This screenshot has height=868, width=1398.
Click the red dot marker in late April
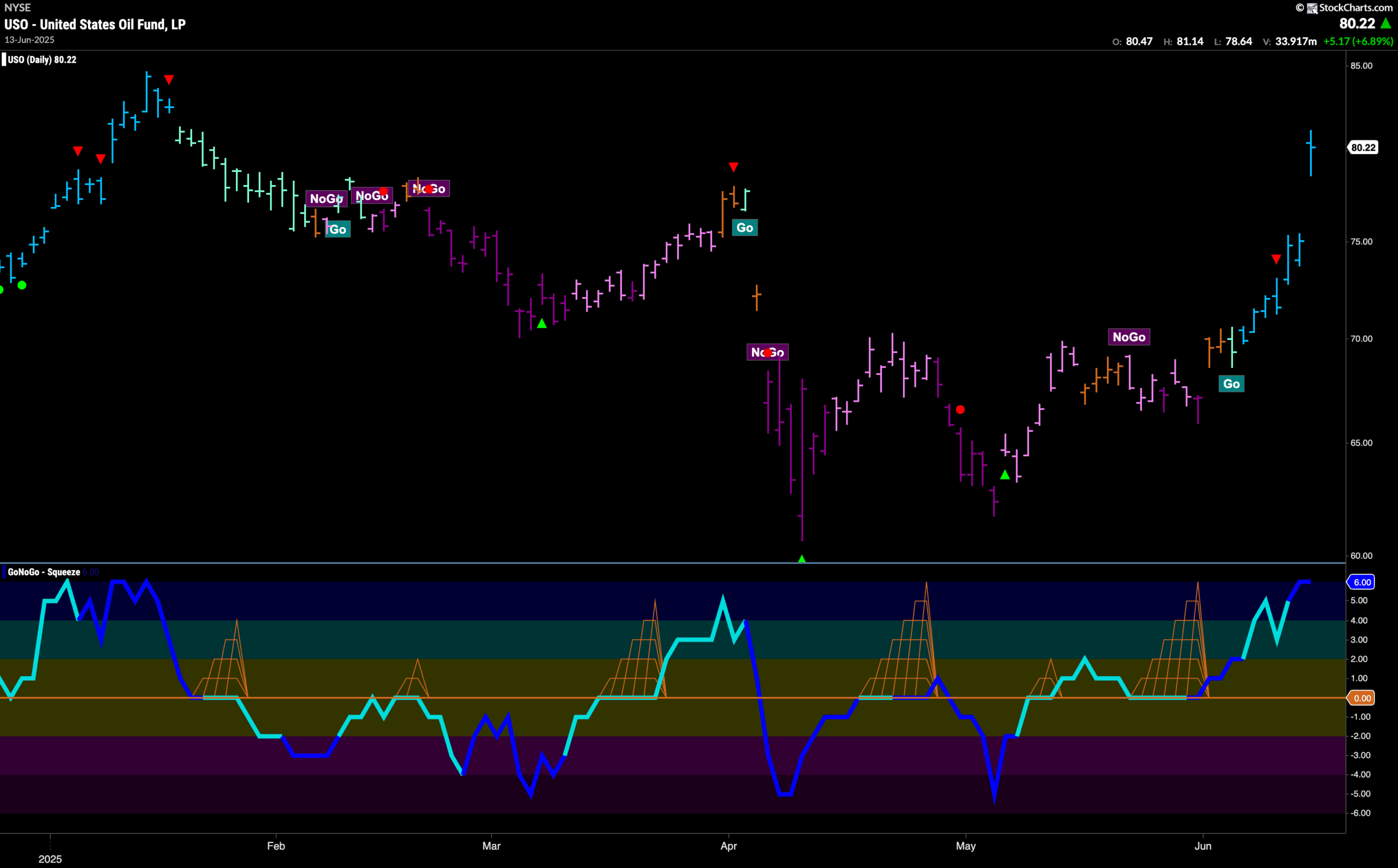coord(960,409)
